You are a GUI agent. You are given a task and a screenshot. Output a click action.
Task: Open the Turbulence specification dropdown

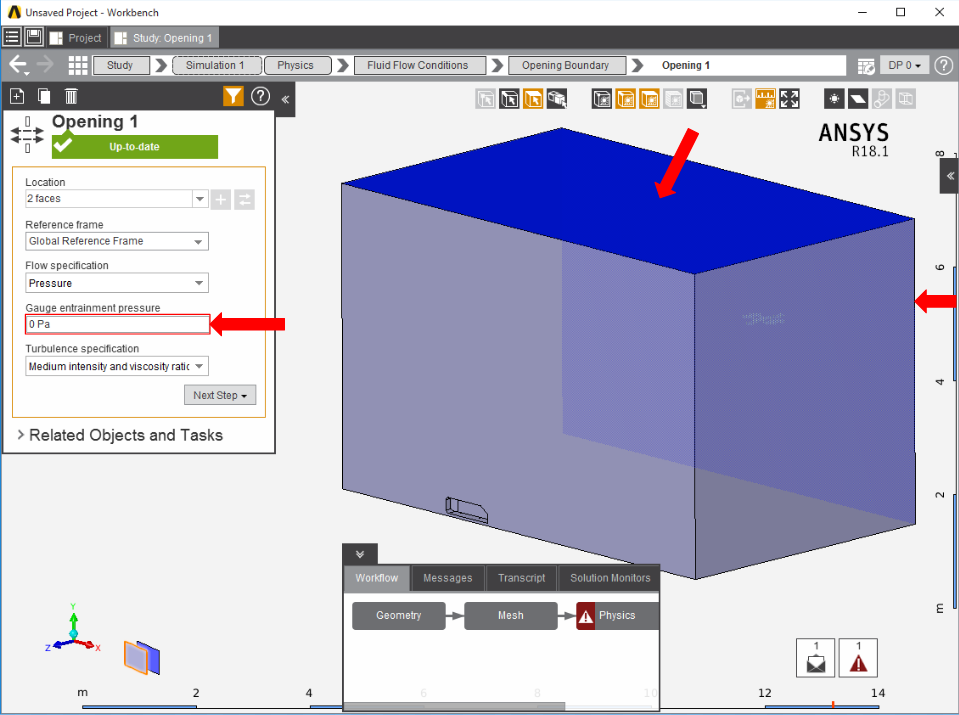click(117, 366)
